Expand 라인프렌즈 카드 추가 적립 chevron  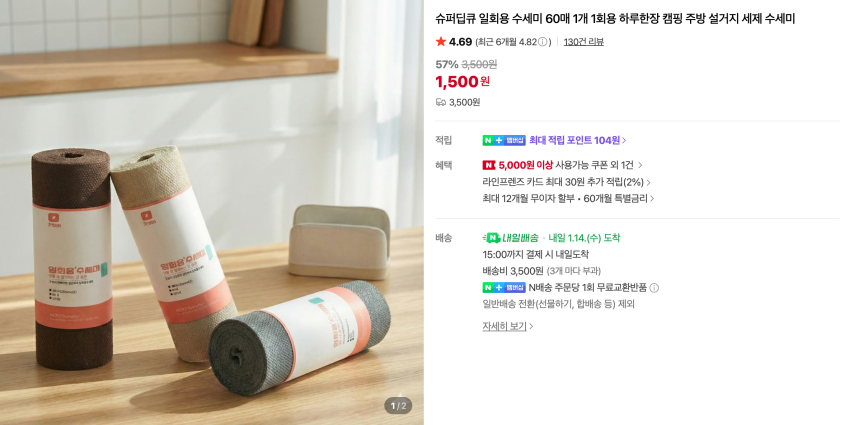tap(649, 182)
